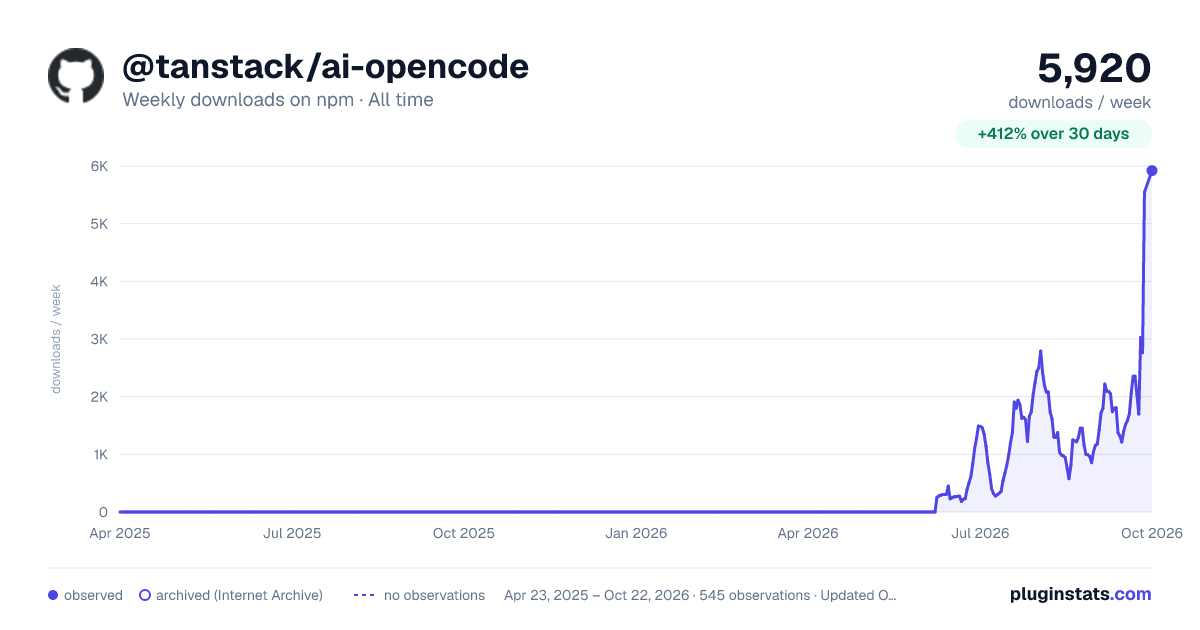The height and width of the screenshot is (630, 1200).
Task: Click the 'observed' legend label
Action: click(x=93, y=595)
